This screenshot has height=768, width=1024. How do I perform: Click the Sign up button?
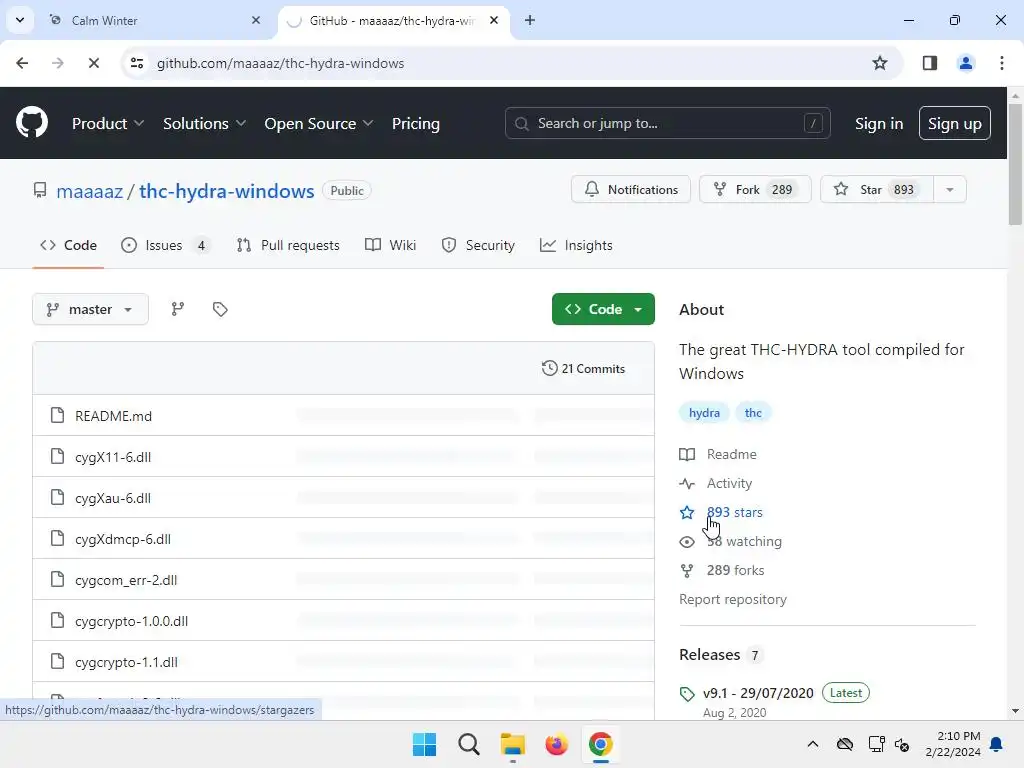[954, 123]
